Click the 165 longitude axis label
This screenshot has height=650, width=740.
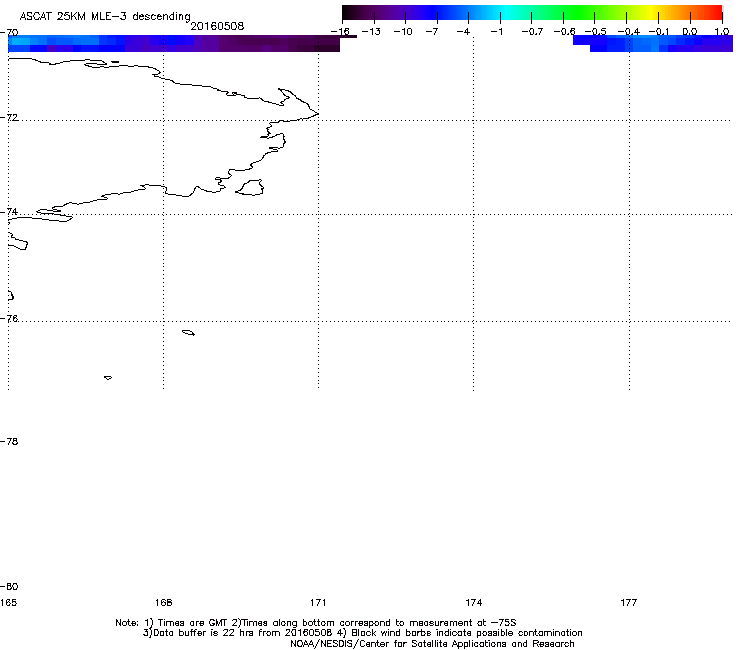(8, 602)
